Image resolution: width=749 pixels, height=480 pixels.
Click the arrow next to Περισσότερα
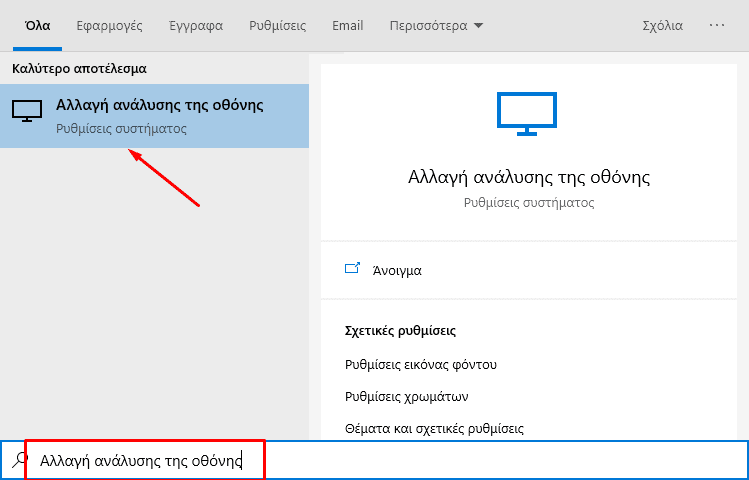pyautogui.click(x=478, y=26)
